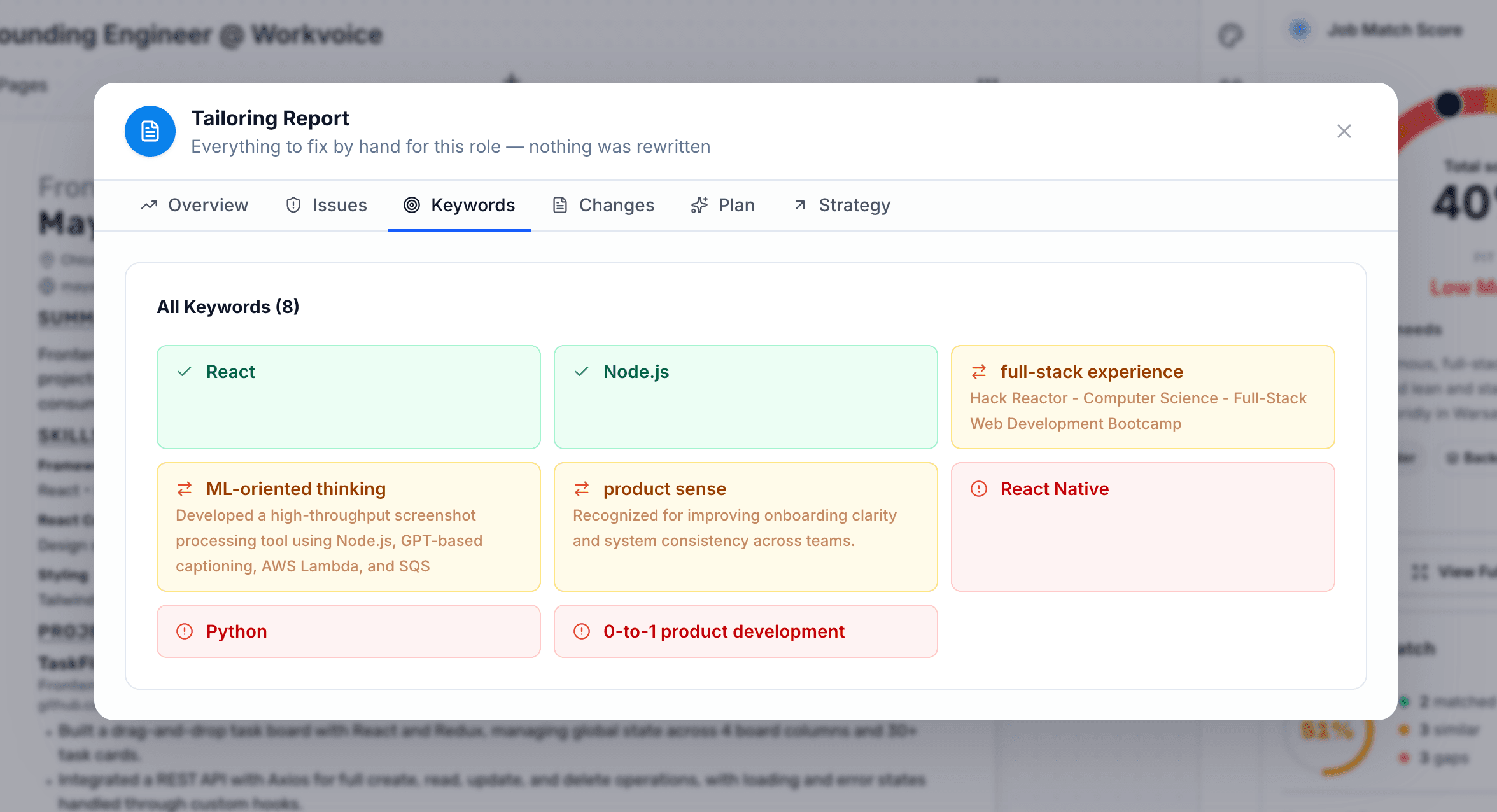Click the onboarding clarity snippet text

point(734,528)
